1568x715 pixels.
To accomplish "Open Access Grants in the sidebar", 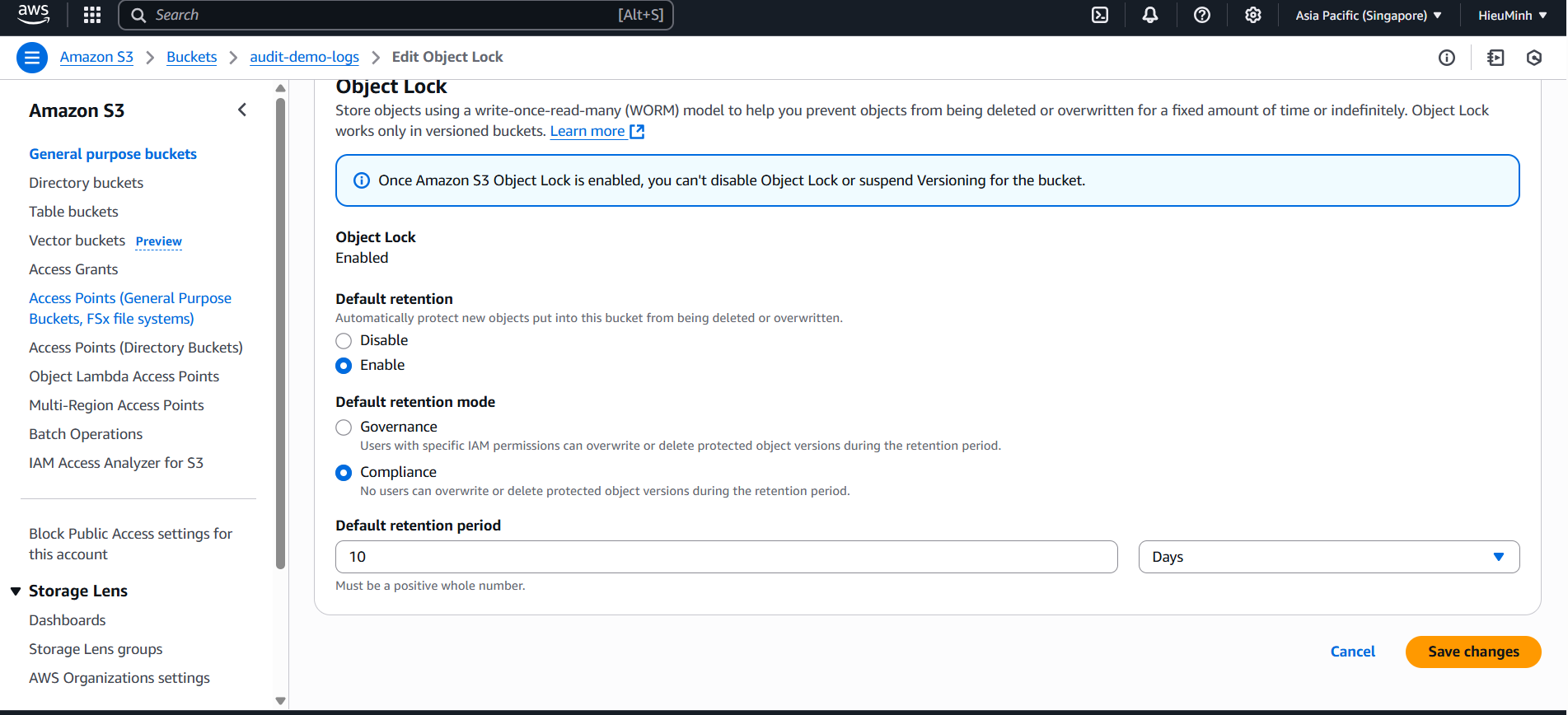I will coord(73,269).
